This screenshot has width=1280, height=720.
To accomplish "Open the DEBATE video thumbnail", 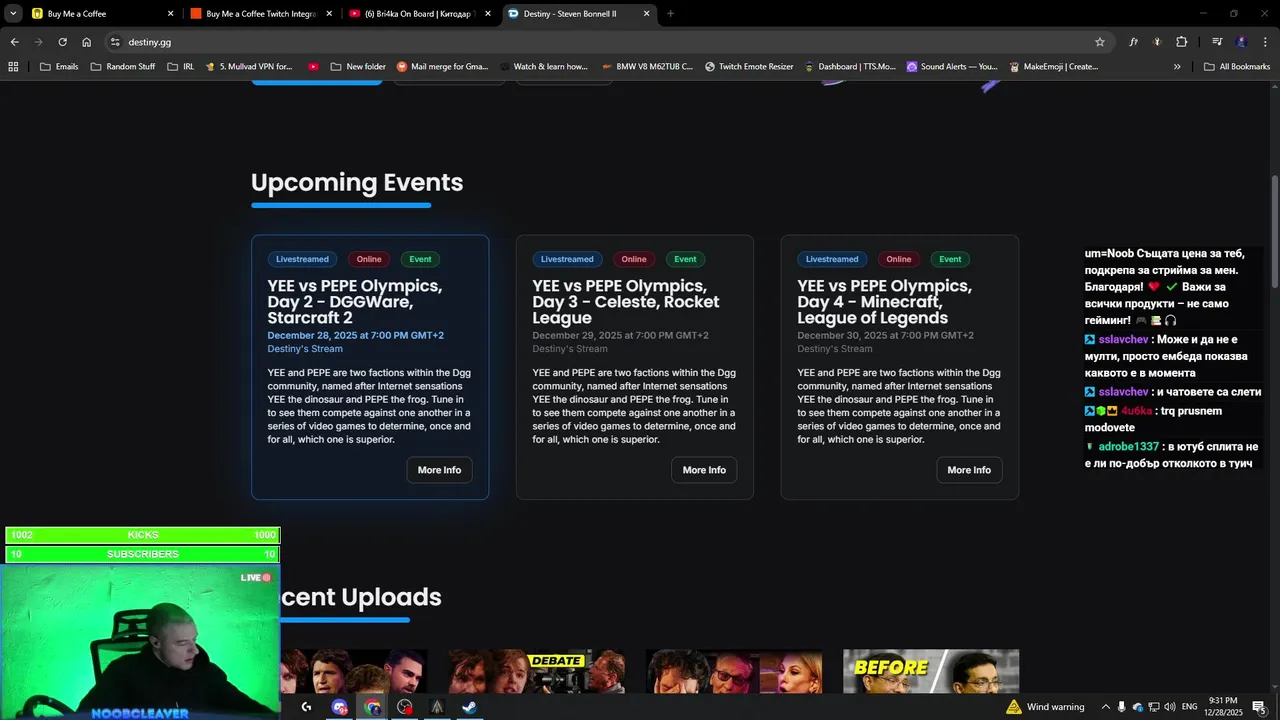I will pos(537,671).
